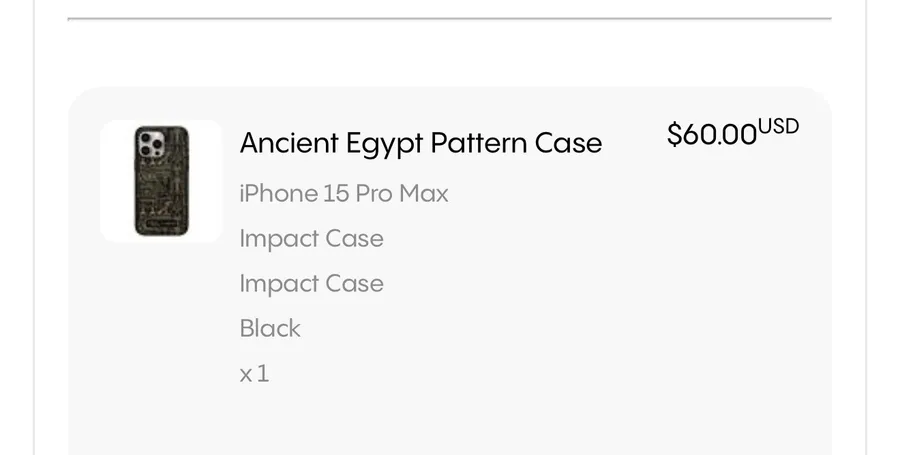Open the phone case product thumbnail
Viewport: 900px width, 455px height.
161,181
